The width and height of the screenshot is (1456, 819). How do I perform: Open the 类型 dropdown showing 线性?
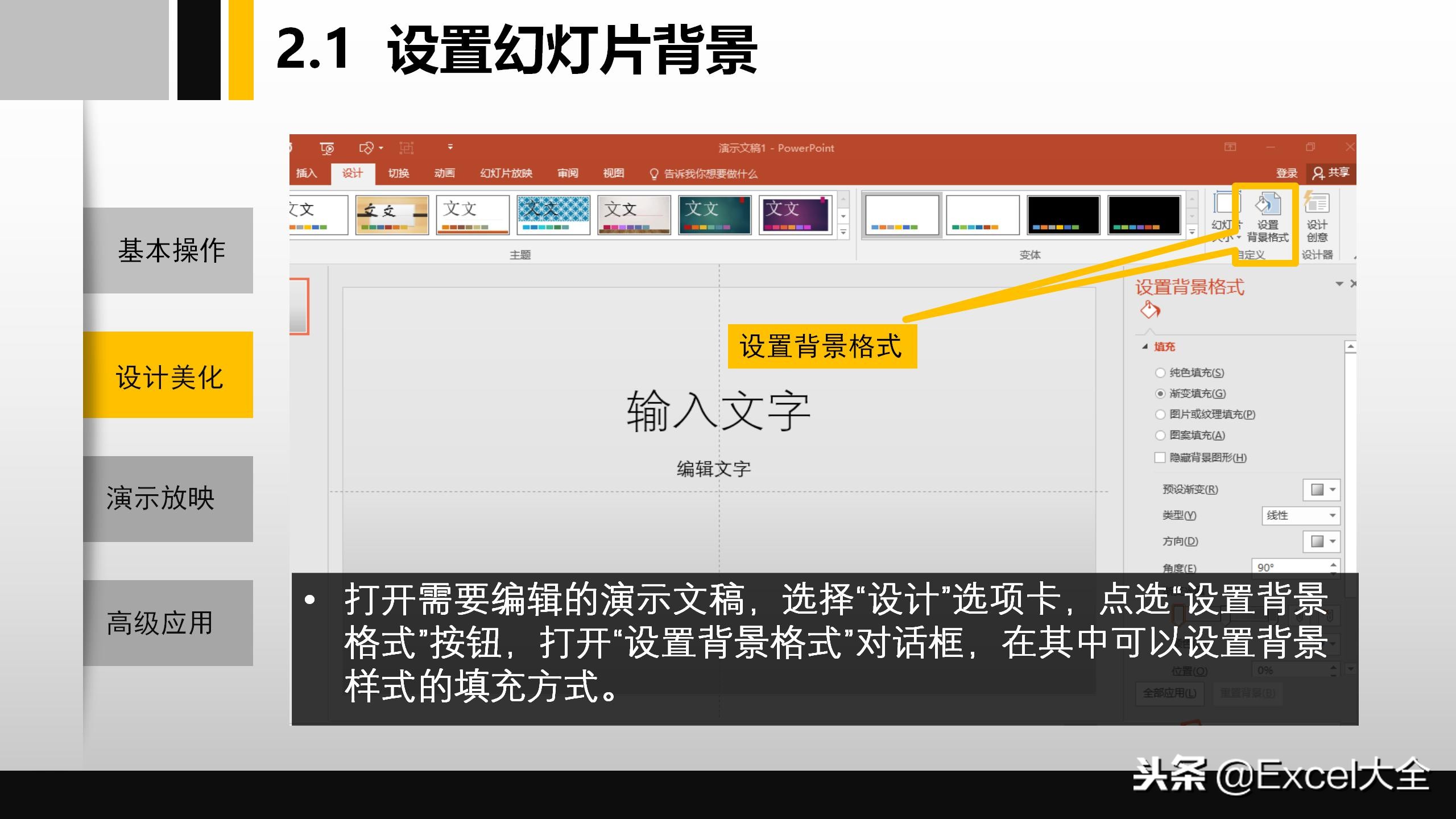(1300, 515)
